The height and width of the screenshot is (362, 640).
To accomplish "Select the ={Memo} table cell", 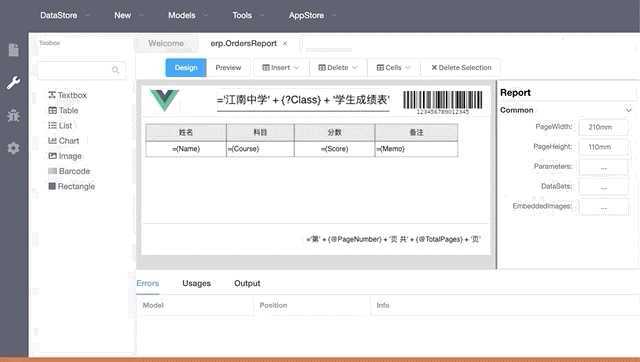I will [416, 149].
